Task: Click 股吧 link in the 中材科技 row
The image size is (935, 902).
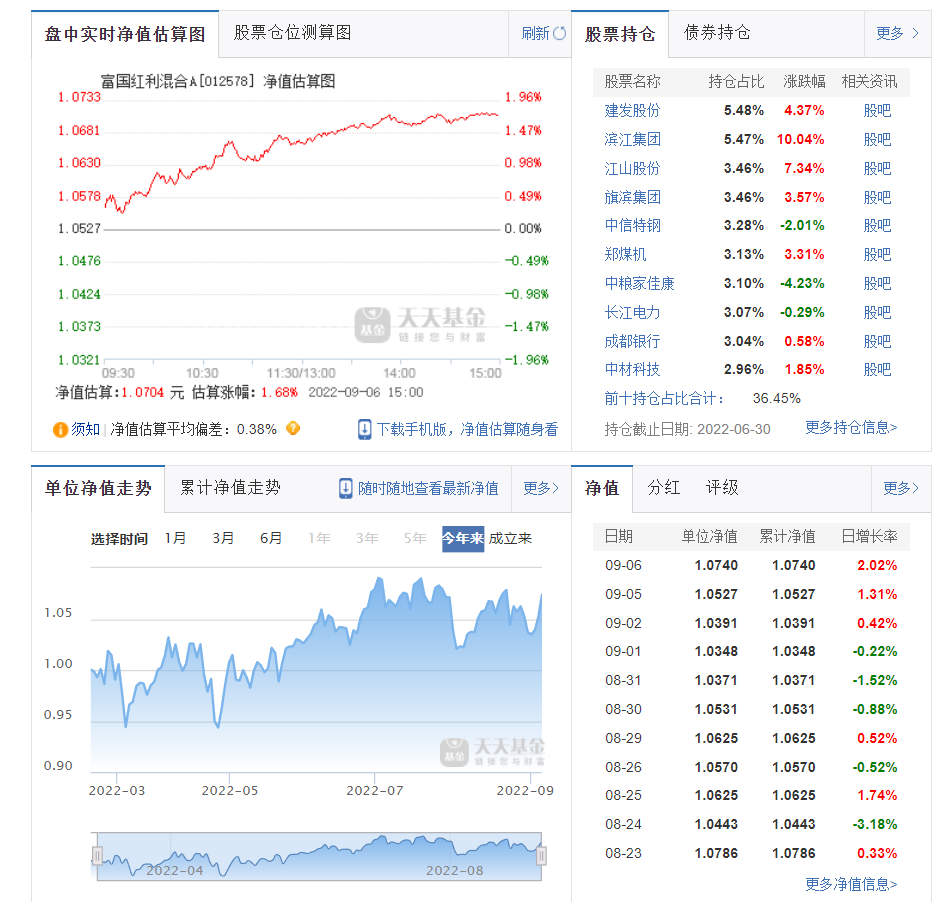Action: (877, 370)
